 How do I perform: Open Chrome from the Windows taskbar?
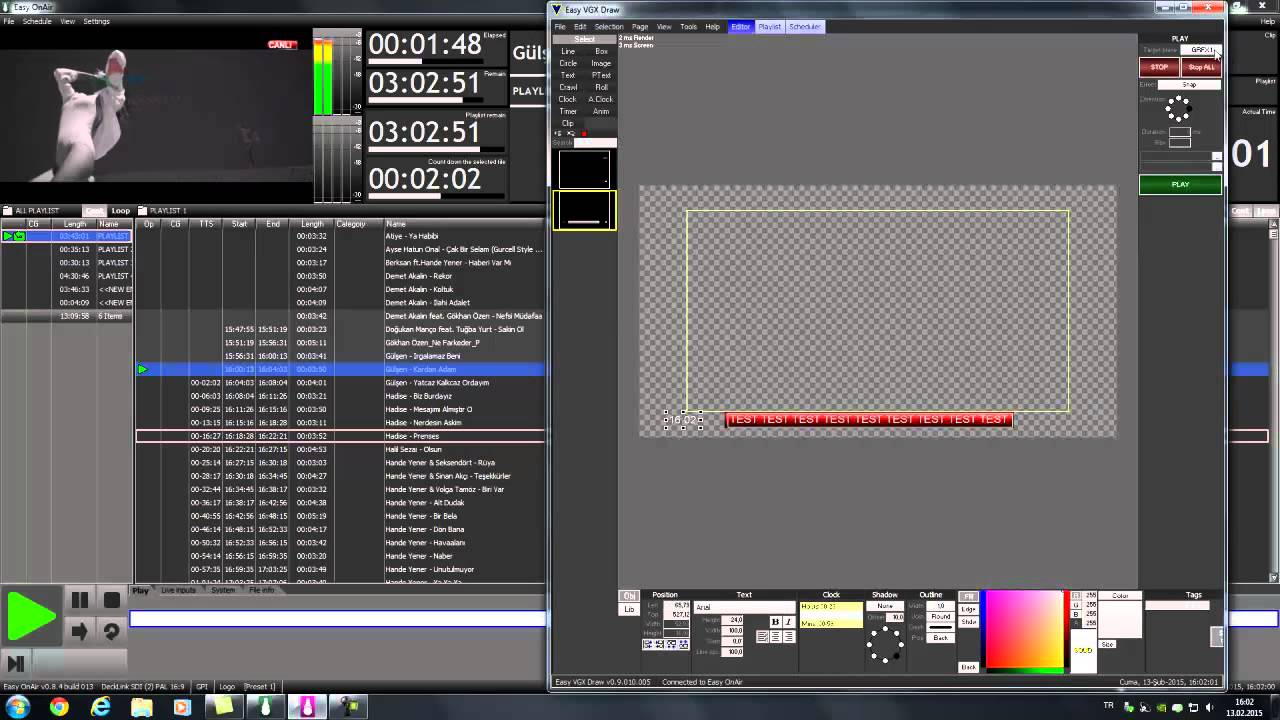(x=59, y=707)
